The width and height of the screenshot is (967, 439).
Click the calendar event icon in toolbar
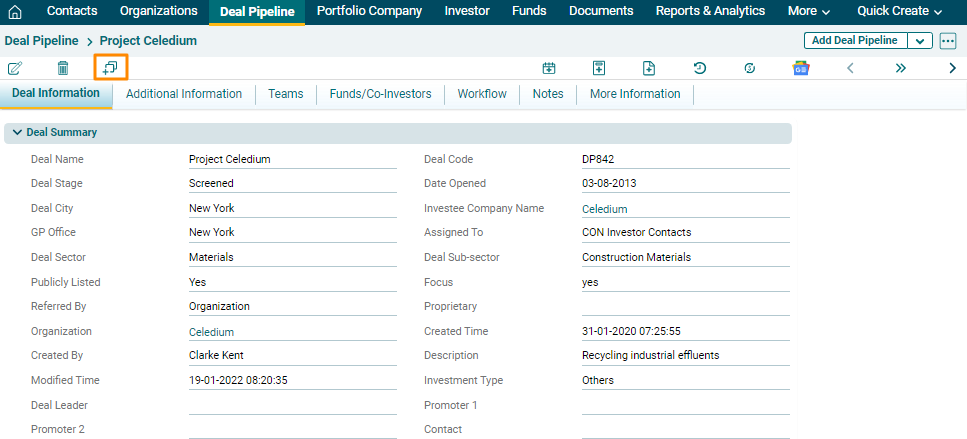pyautogui.click(x=549, y=68)
